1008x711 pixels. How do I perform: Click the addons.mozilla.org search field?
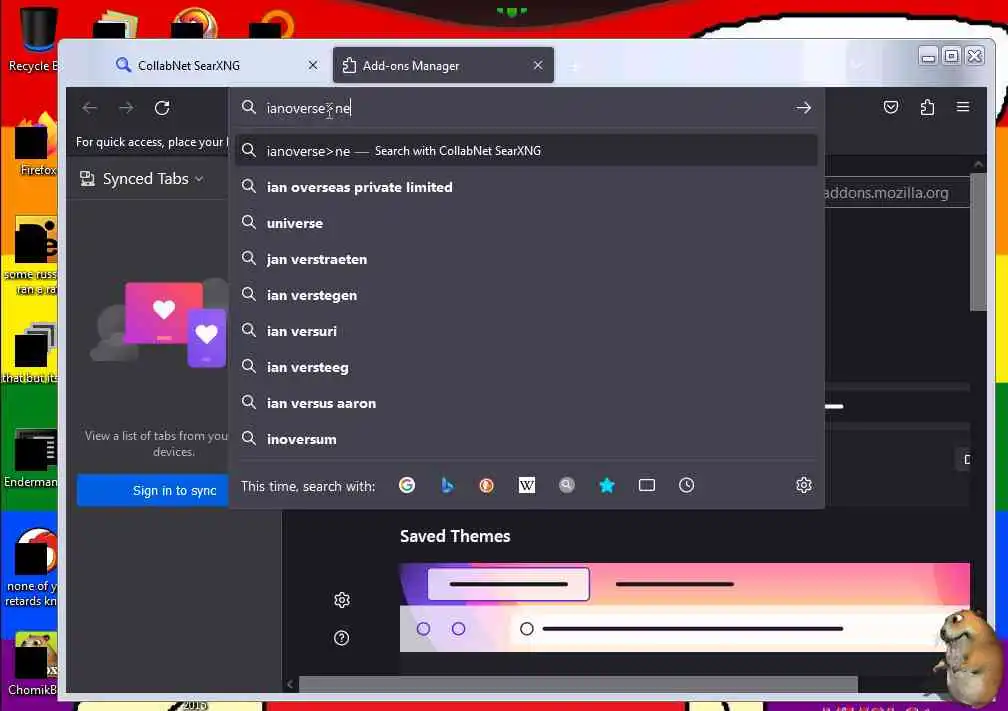[896, 193]
